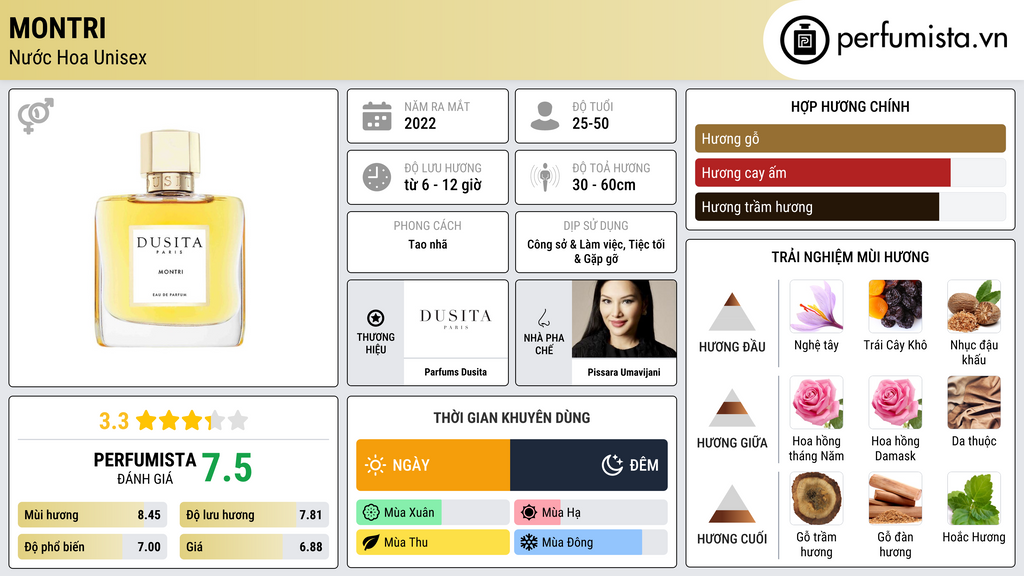
Task: Click the Hương trầm hương accord bar
Action: pyautogui.click(x=850, y=207)
